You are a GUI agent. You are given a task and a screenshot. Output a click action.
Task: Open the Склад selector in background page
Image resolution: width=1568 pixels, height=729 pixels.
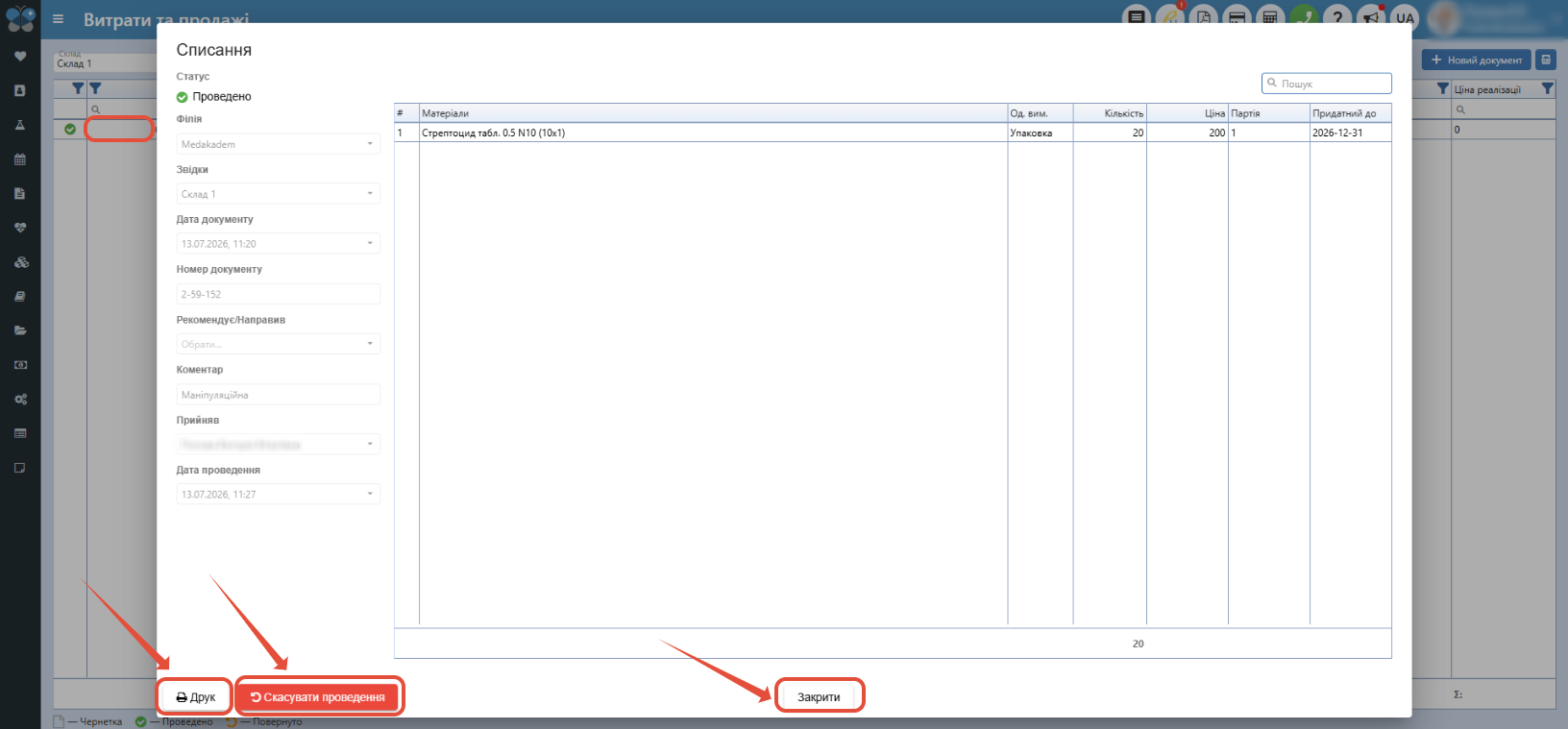tap(106, 61)
